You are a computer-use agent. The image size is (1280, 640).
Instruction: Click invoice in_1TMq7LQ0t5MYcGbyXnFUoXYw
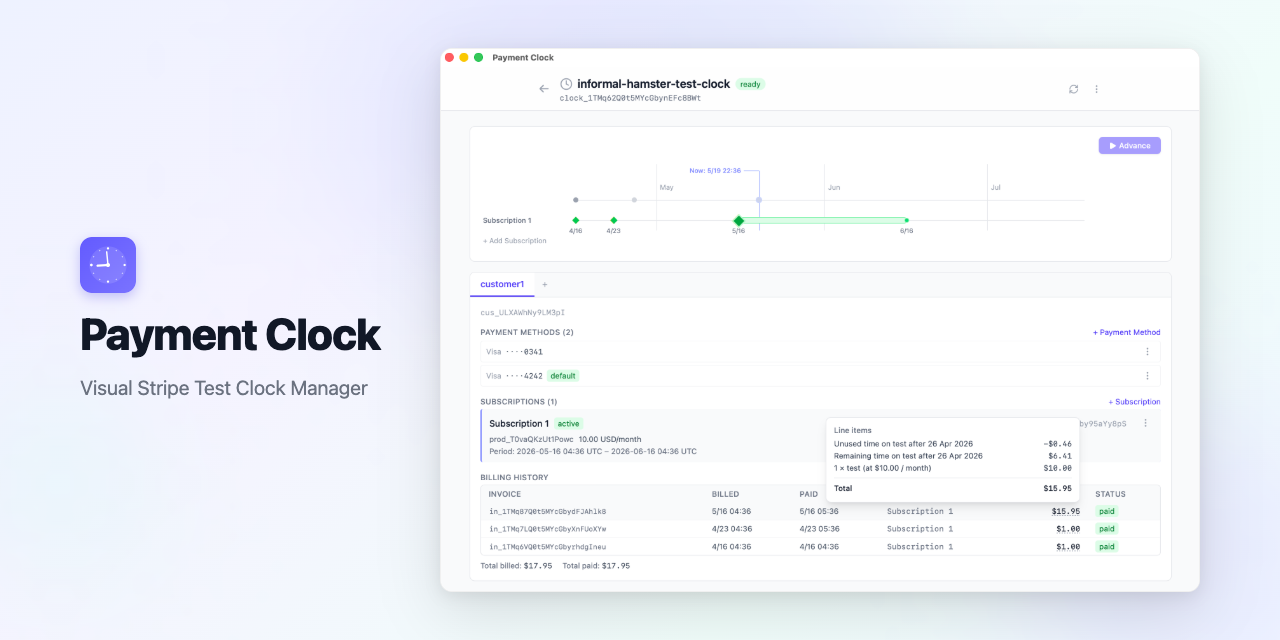coord(547,529)
